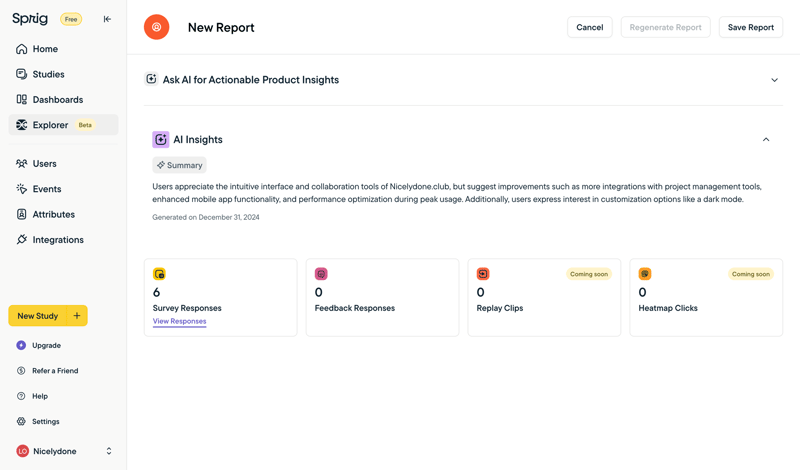Click the Beta badge next to Explorer
This screenshot has height=470, width=800.
85,125
